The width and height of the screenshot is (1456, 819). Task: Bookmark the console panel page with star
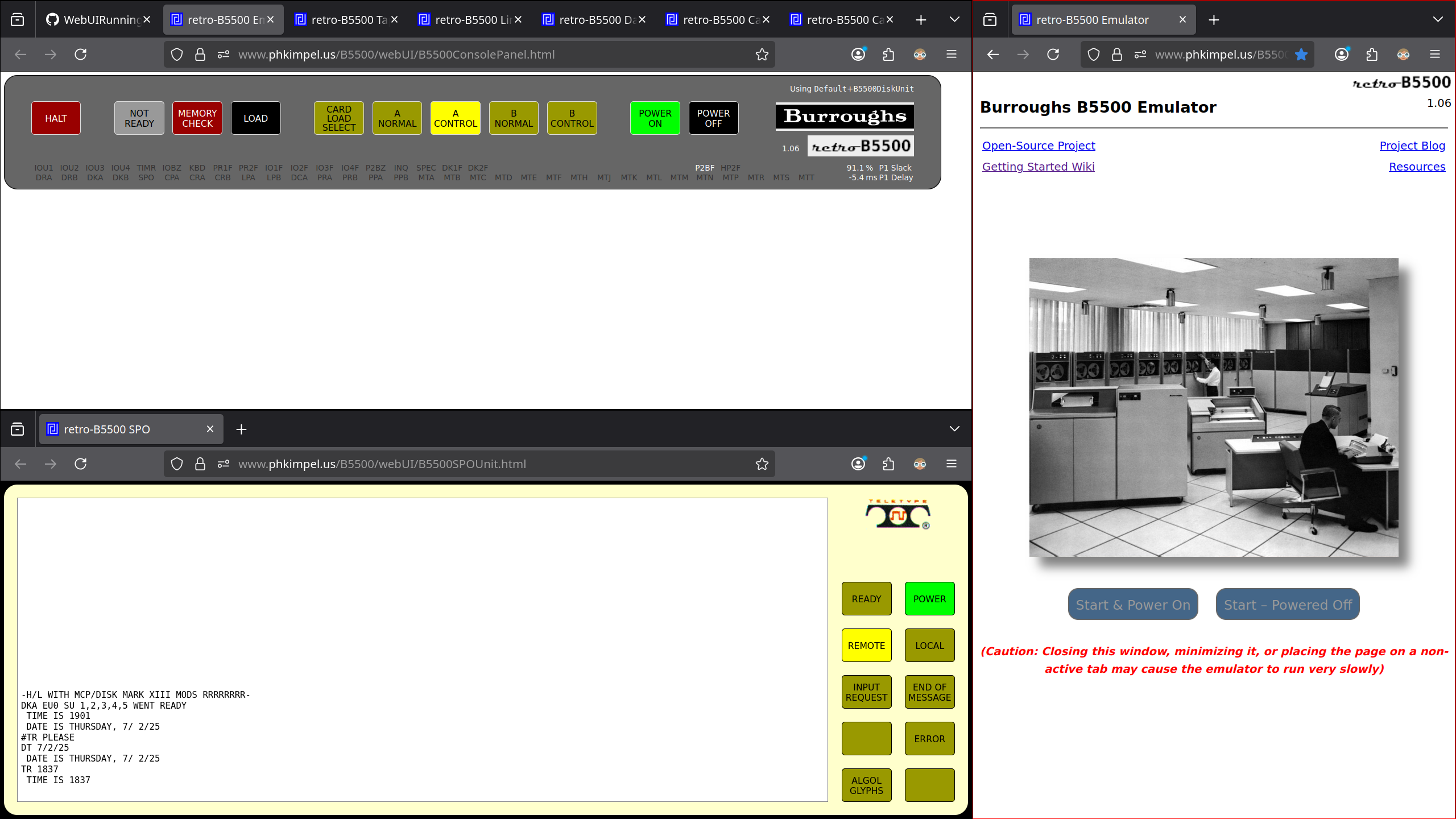click(x=762, y=55)
